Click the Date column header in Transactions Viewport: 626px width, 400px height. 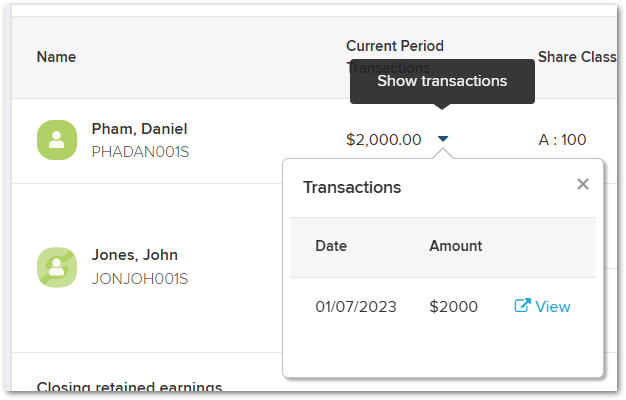pos(331,246)
